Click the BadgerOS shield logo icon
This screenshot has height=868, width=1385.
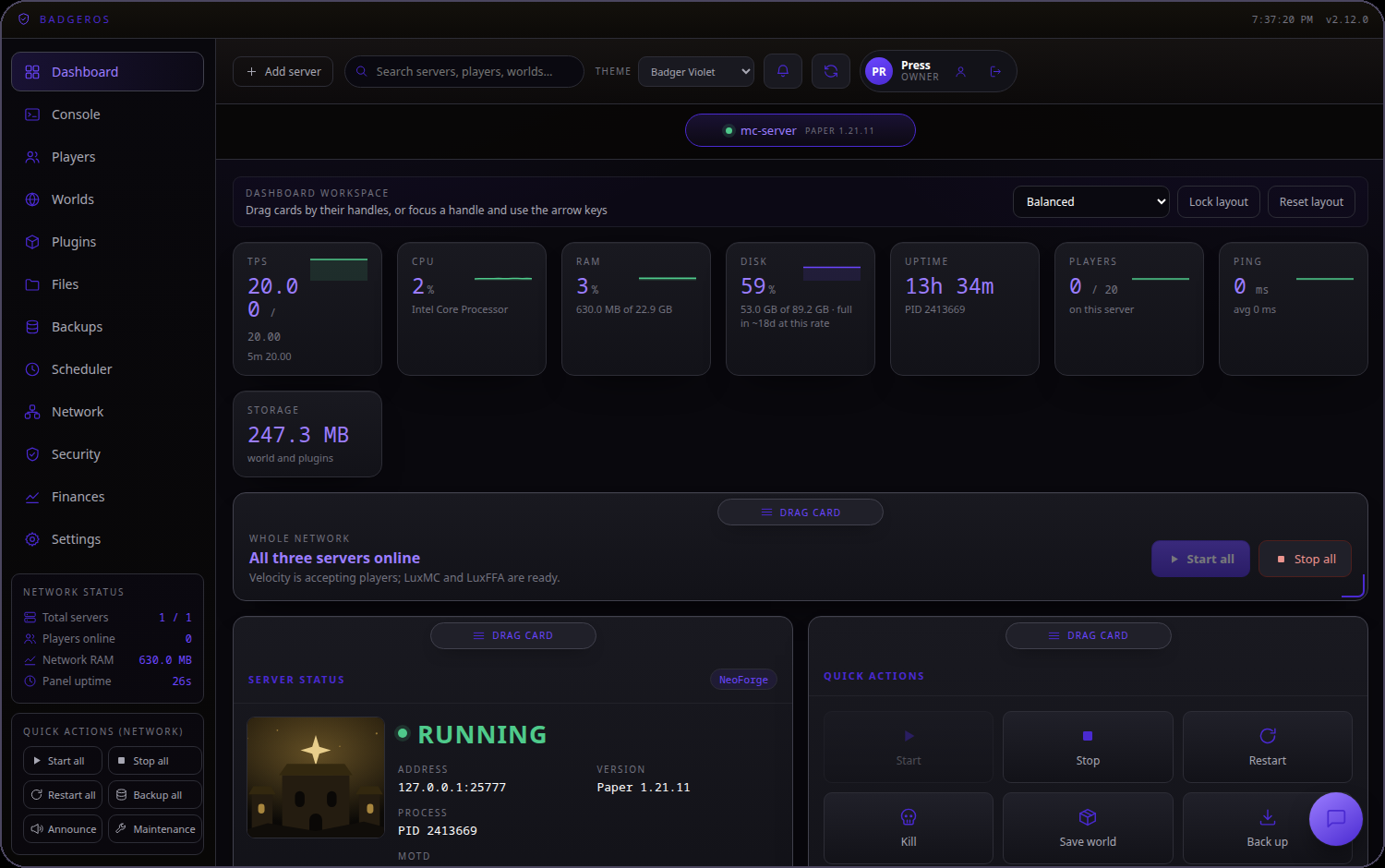[24, 19]
